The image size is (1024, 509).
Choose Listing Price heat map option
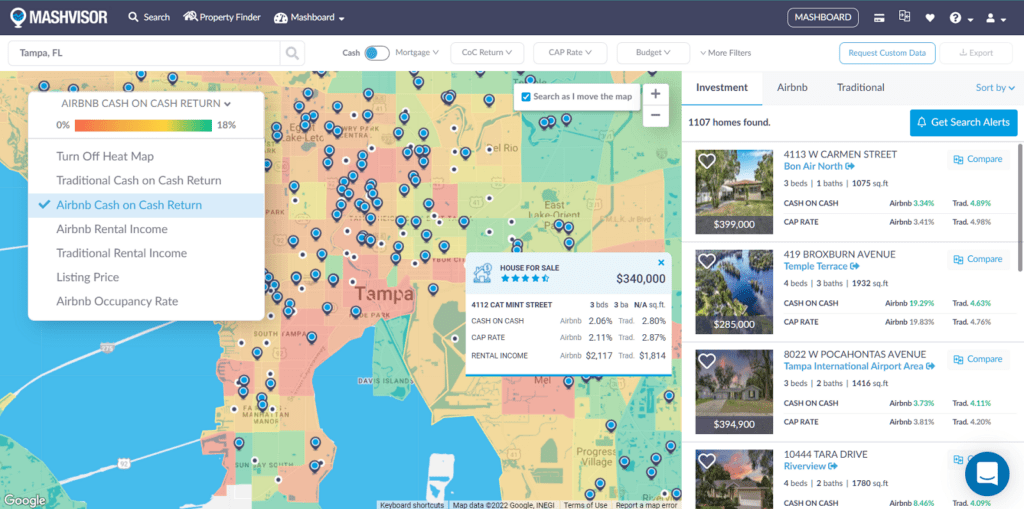87,277
